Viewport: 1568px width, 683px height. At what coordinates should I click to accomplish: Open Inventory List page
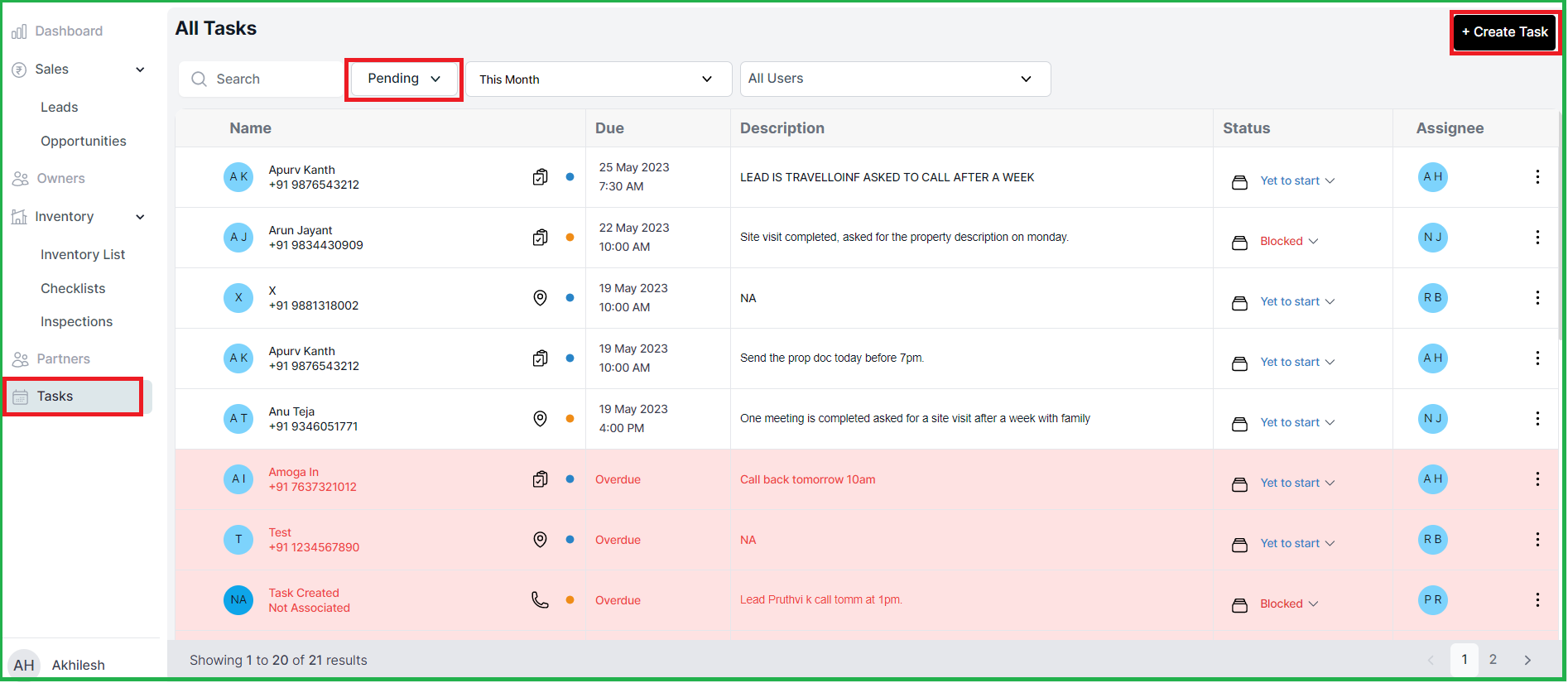(83, 255)
